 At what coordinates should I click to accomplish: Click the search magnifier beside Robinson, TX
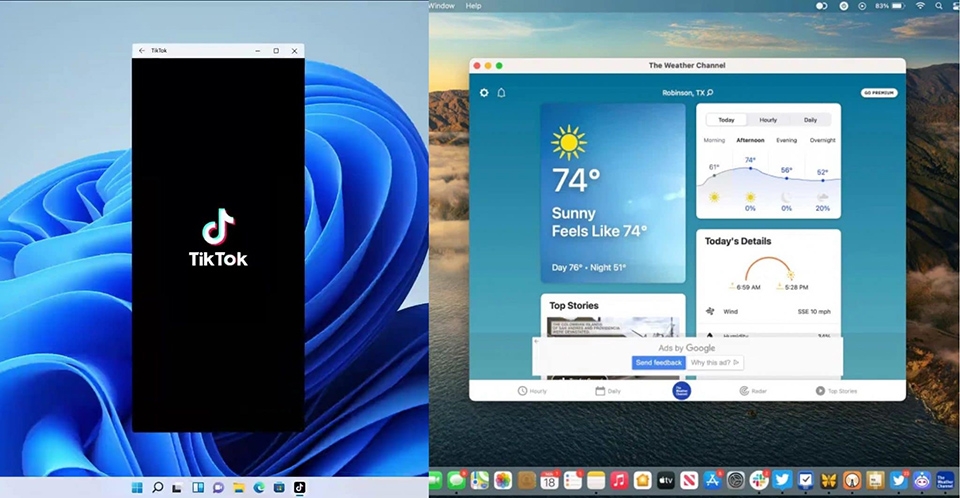(710, 92)
